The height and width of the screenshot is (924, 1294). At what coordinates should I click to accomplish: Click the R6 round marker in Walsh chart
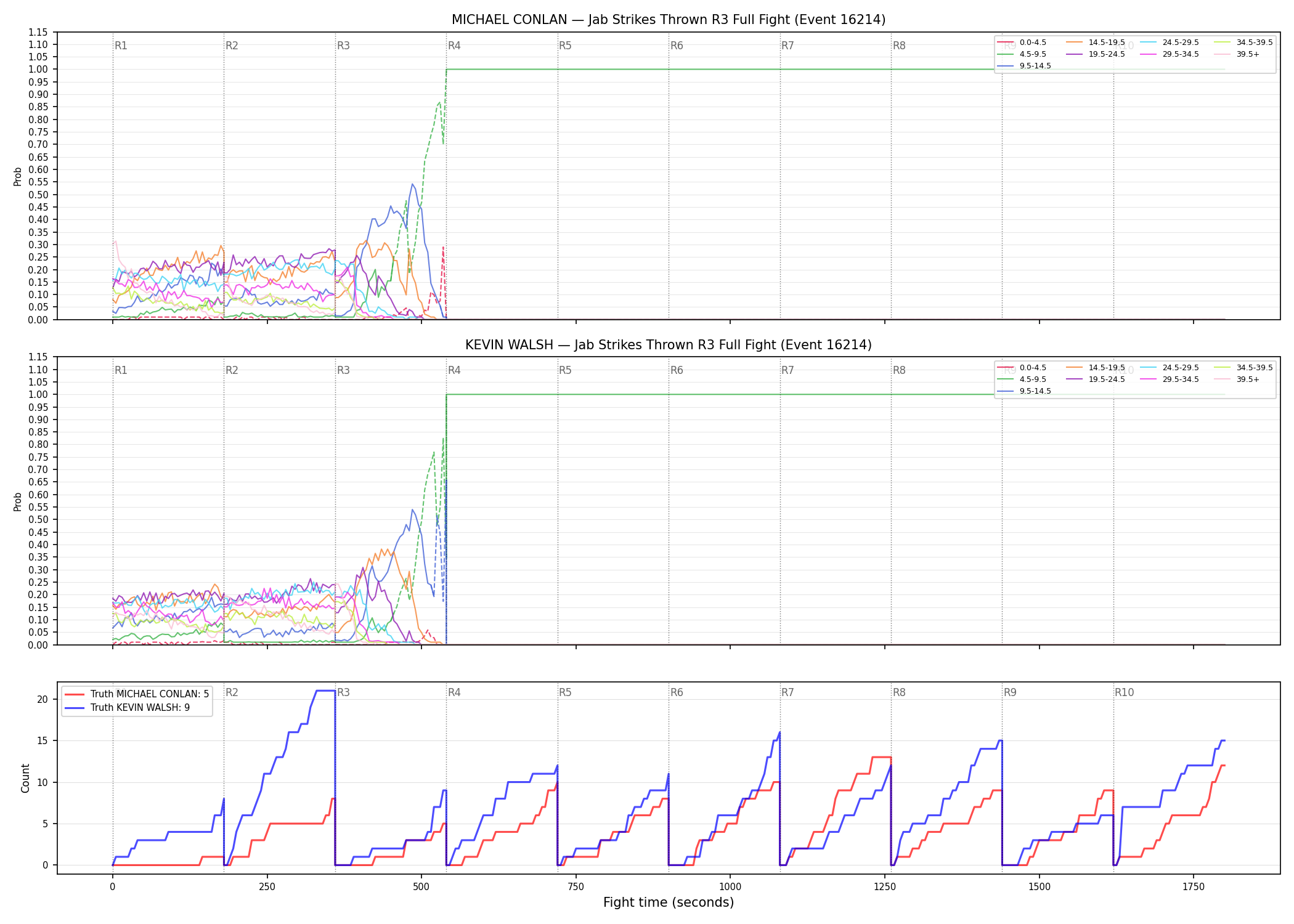[x=677, y=370]
